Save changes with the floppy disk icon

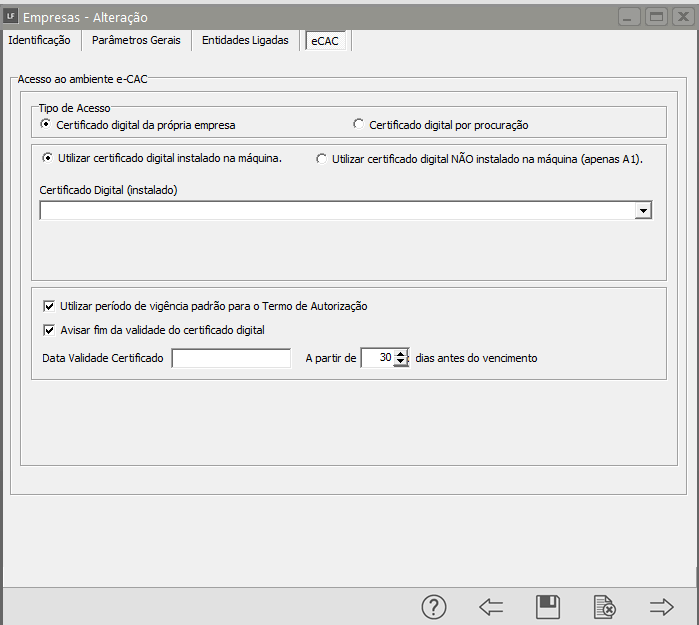[x=547, y=606]
